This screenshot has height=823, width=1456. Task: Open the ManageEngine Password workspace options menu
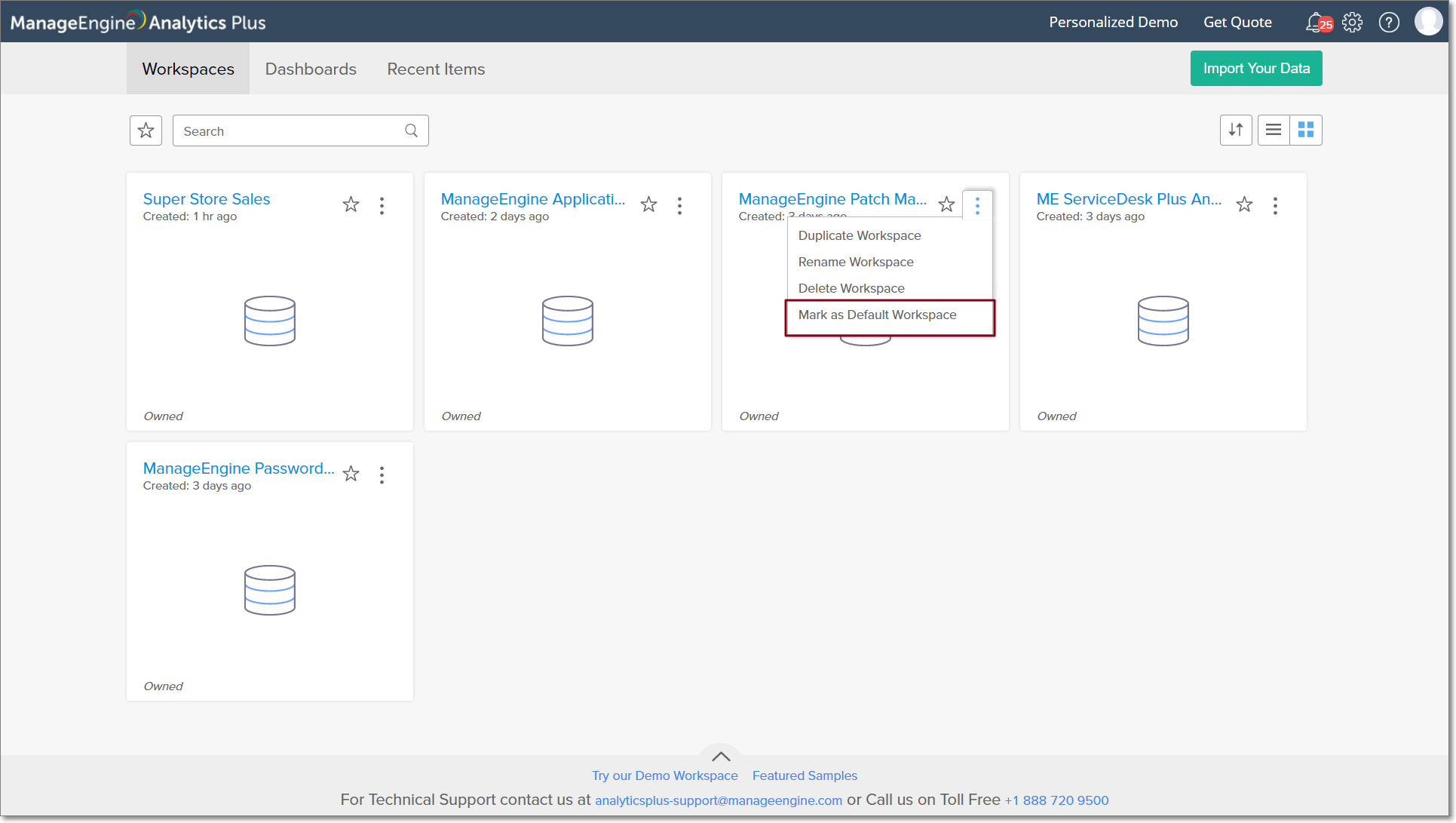(x=382, y=474)
